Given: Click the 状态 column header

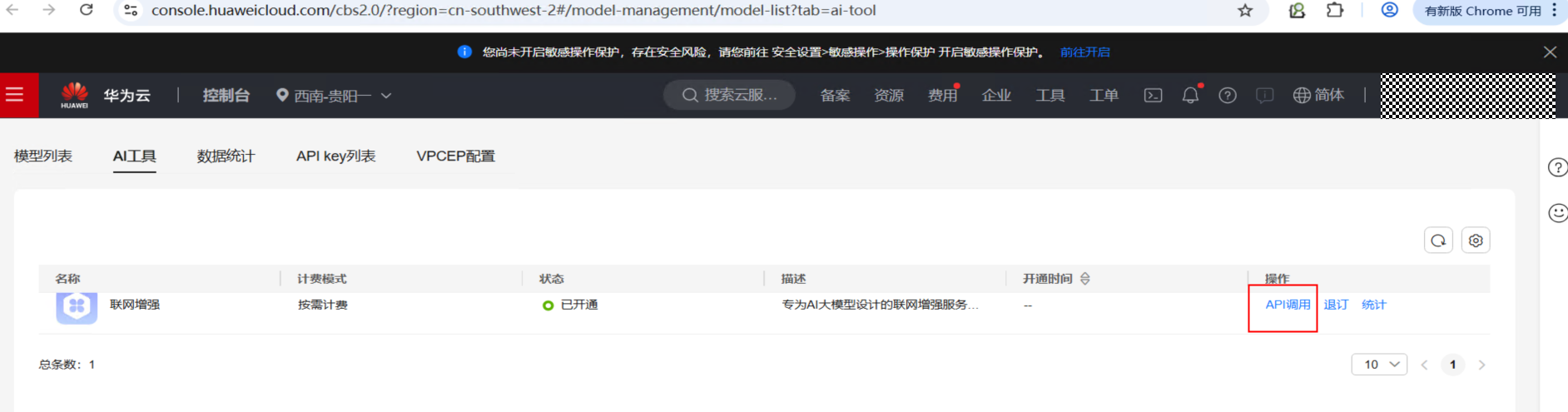Looking at the screenshot, I should 551,279.
